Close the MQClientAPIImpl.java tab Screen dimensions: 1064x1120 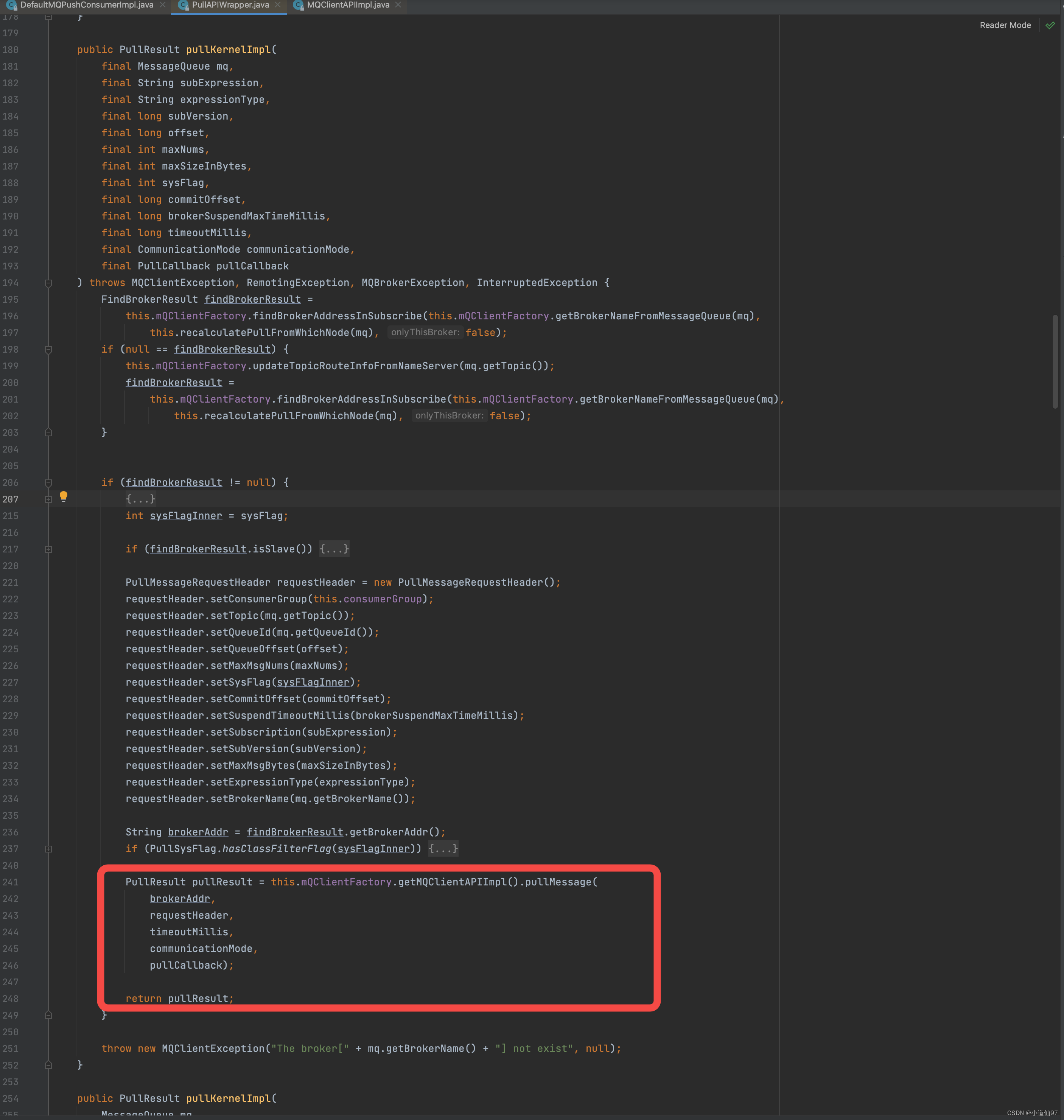[398, 5]
